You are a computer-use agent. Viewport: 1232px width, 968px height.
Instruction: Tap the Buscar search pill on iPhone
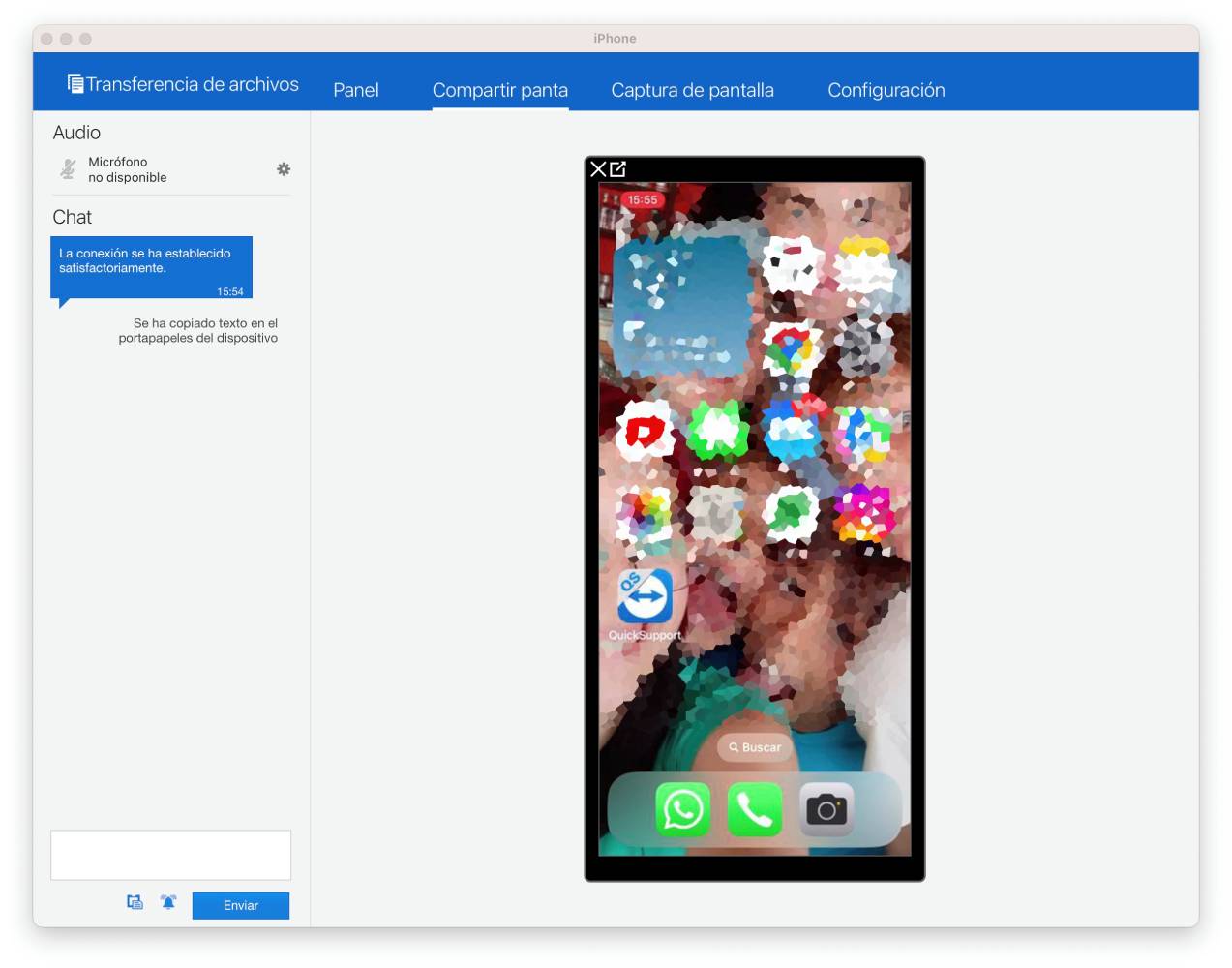click(755, 747)
